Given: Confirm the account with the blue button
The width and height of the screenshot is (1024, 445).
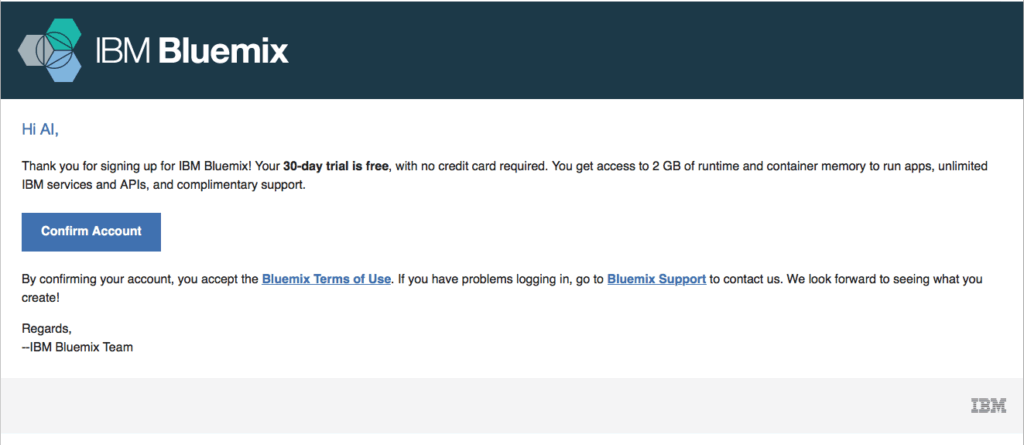Looking at the screenshot, I should [x=91, y=231].
